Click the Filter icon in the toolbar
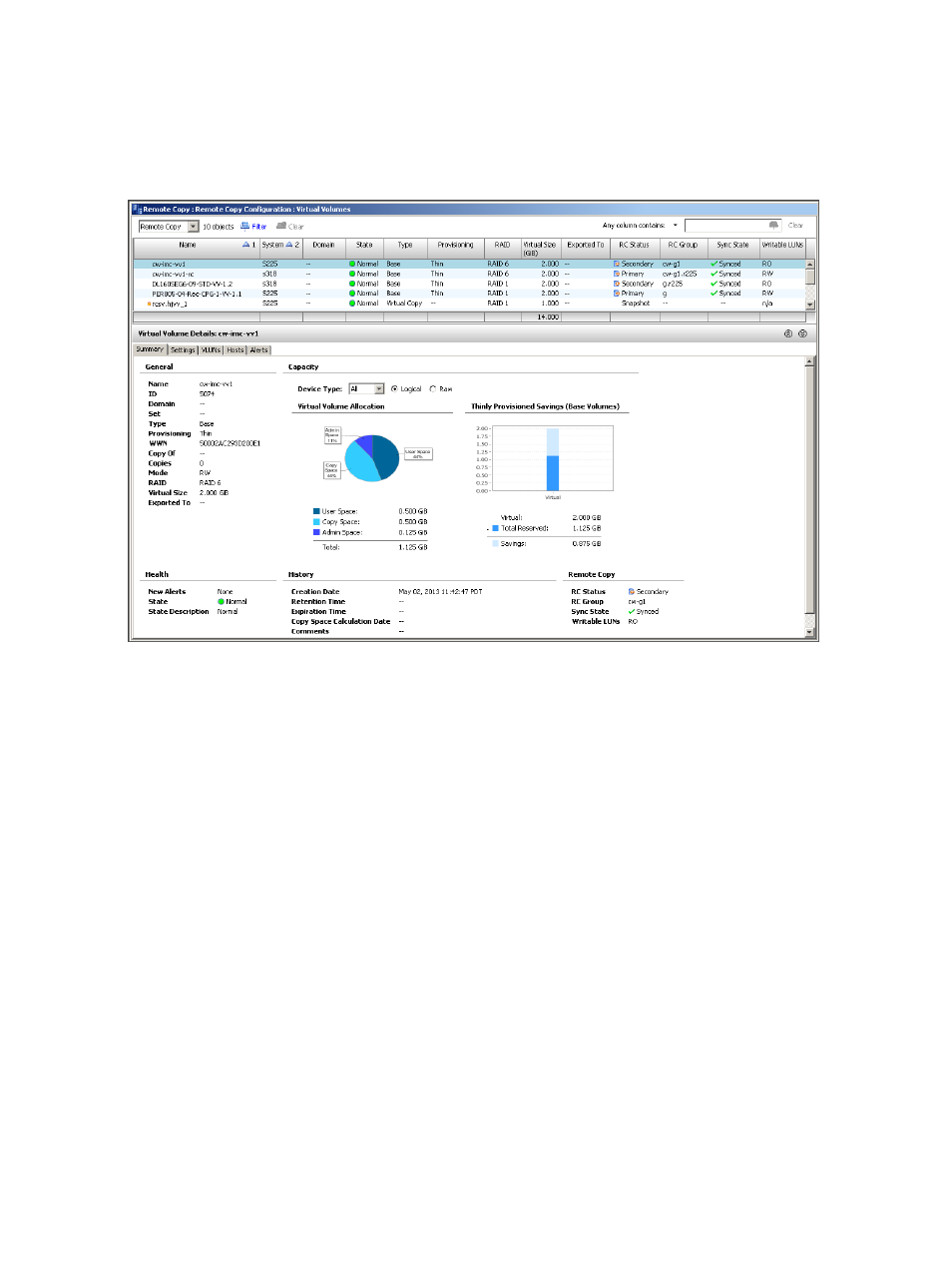952x1268 pixels. coord(244,227)
